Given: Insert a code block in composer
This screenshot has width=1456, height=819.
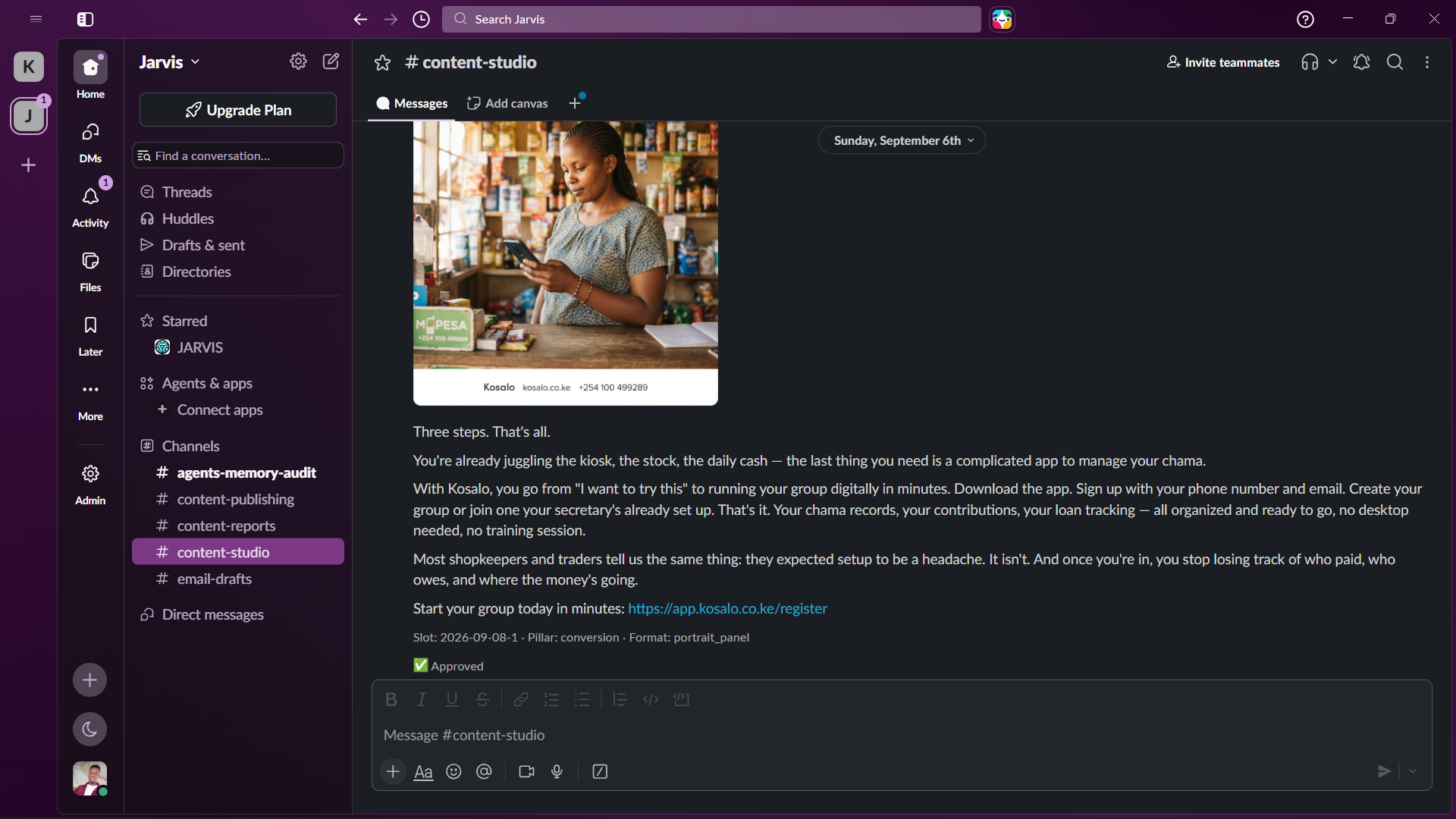Looking at the screenshot, I should pos(681,699).
